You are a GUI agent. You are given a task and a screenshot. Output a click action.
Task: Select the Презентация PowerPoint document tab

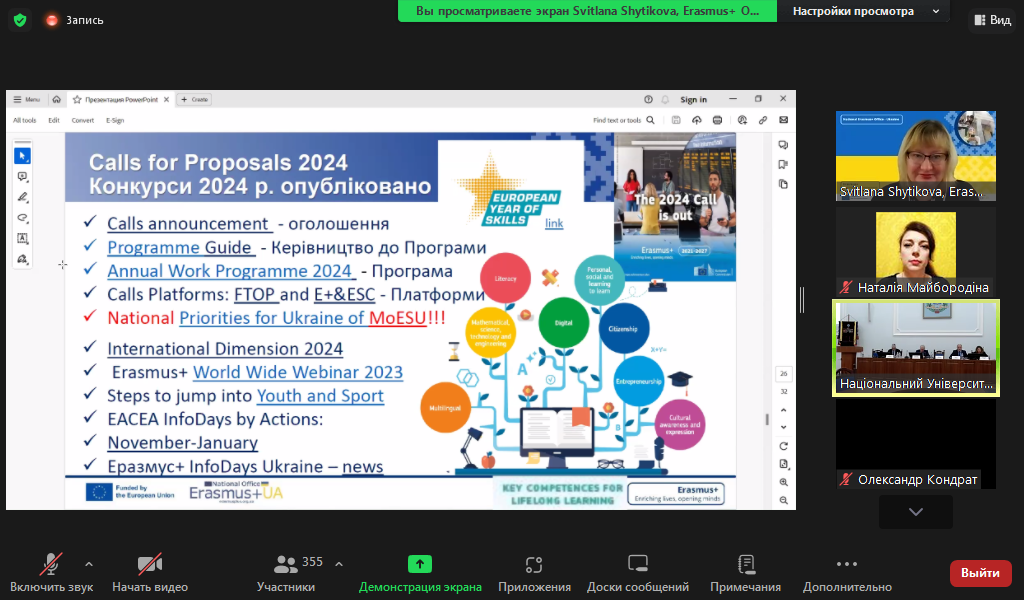121,99
